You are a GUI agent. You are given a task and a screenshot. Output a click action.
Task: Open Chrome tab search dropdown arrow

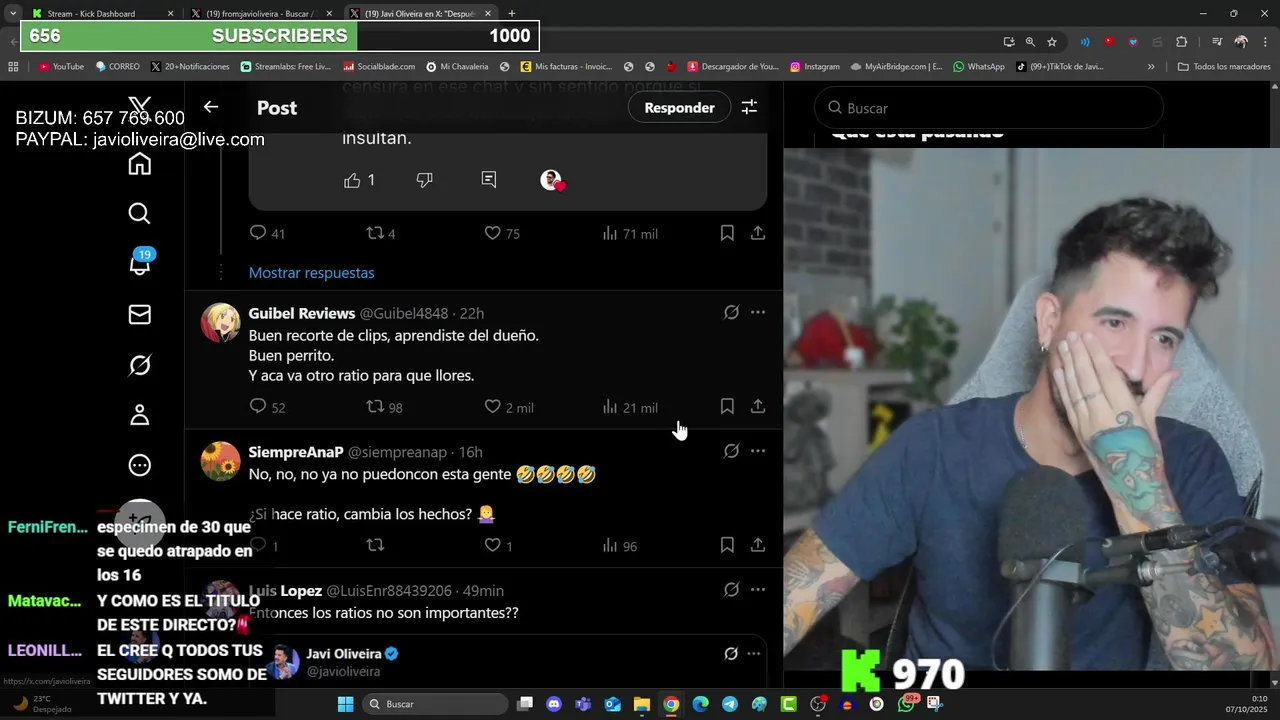(13, 13)
